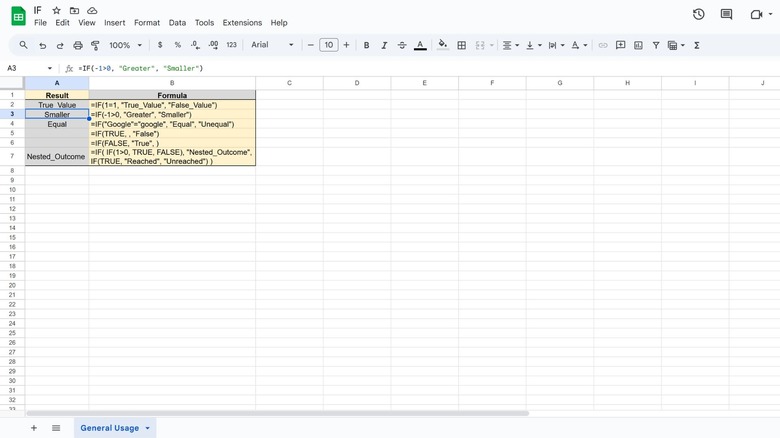The image size is (780, 438).
Task: Open the text color A icon
Action: [x=420, y=45]
